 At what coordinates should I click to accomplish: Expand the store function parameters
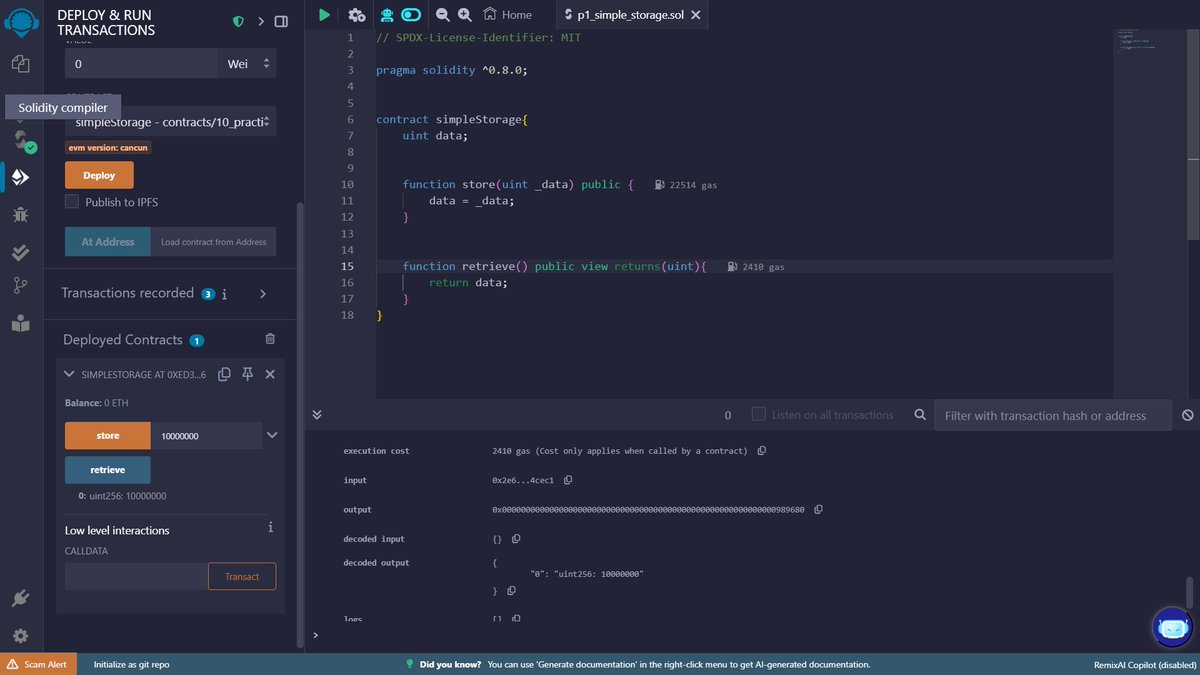click(272, 435)
